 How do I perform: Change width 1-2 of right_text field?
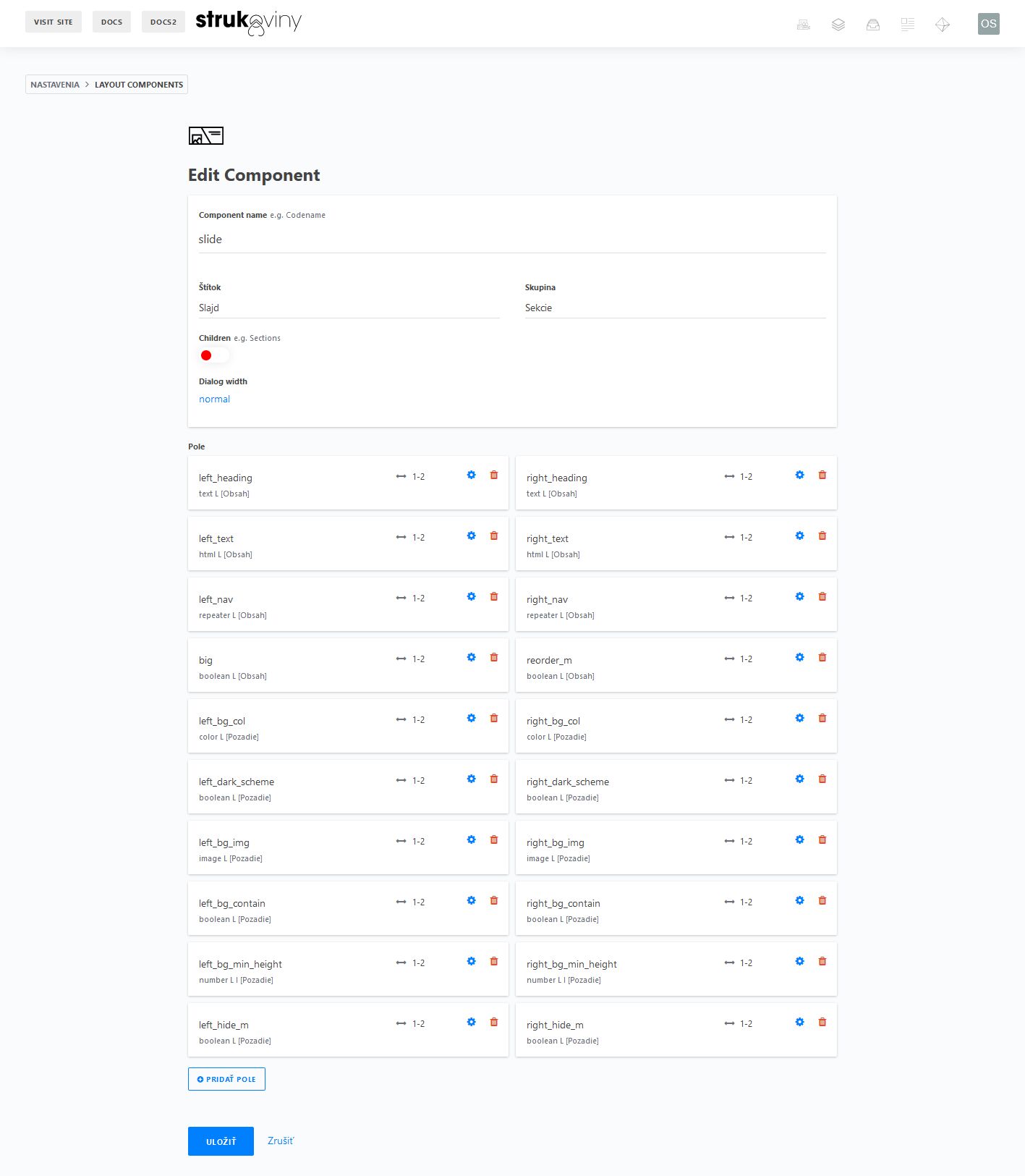click(739, 538)
